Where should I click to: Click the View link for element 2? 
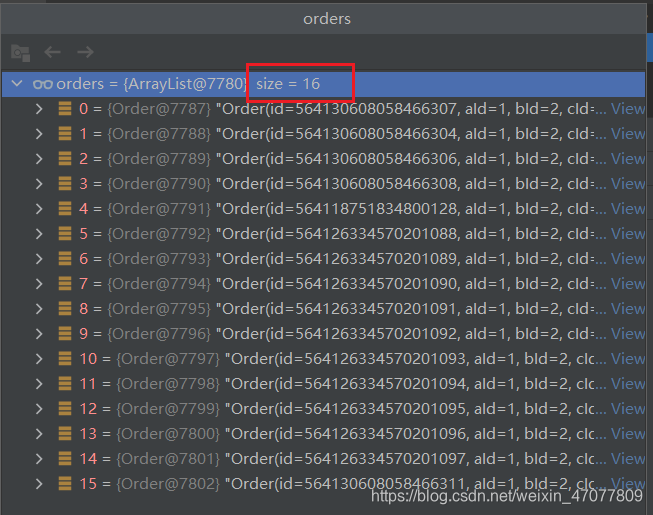click(x=628, y=159)
